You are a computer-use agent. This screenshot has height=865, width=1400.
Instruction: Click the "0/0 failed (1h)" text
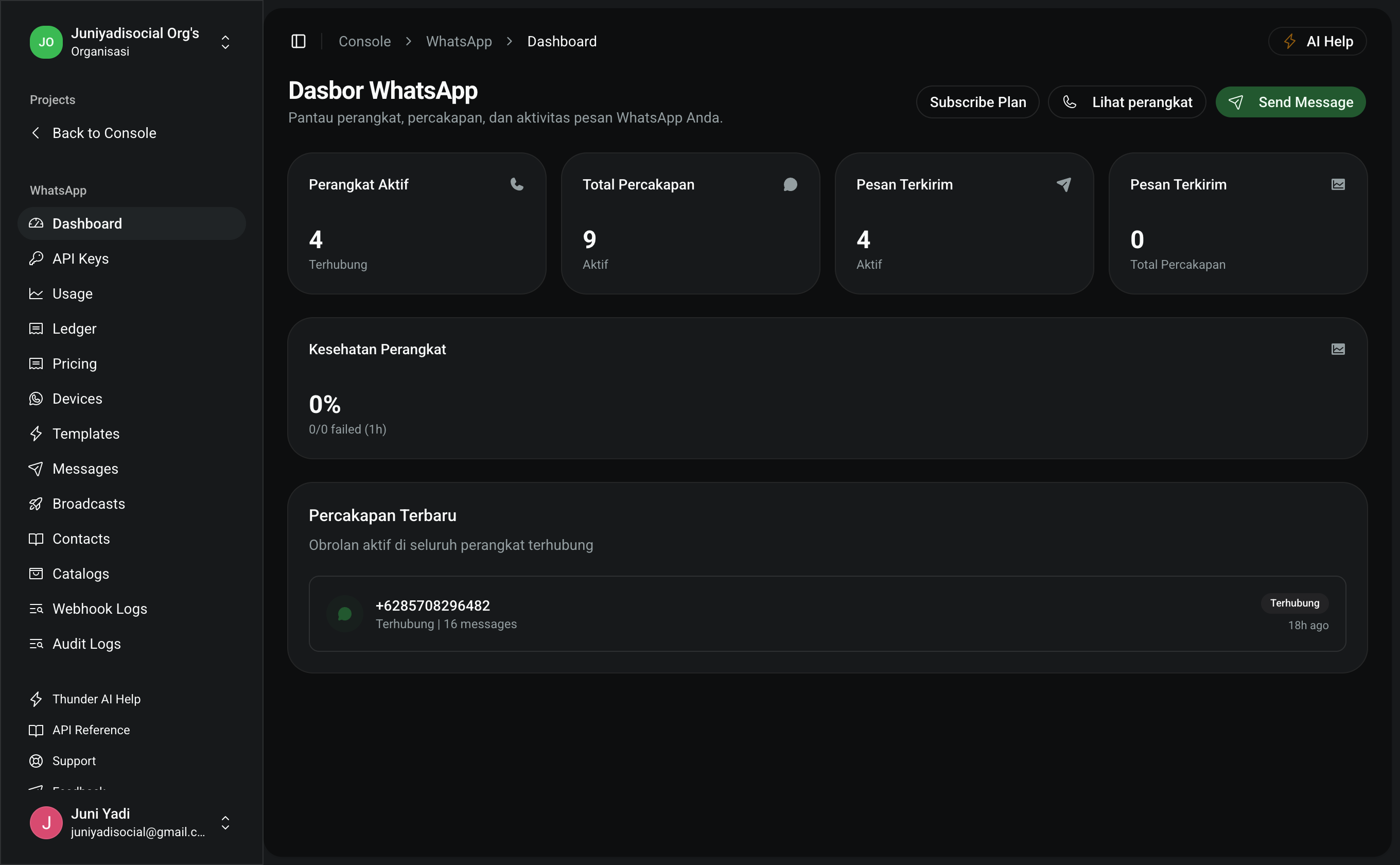tap(348, 429)
